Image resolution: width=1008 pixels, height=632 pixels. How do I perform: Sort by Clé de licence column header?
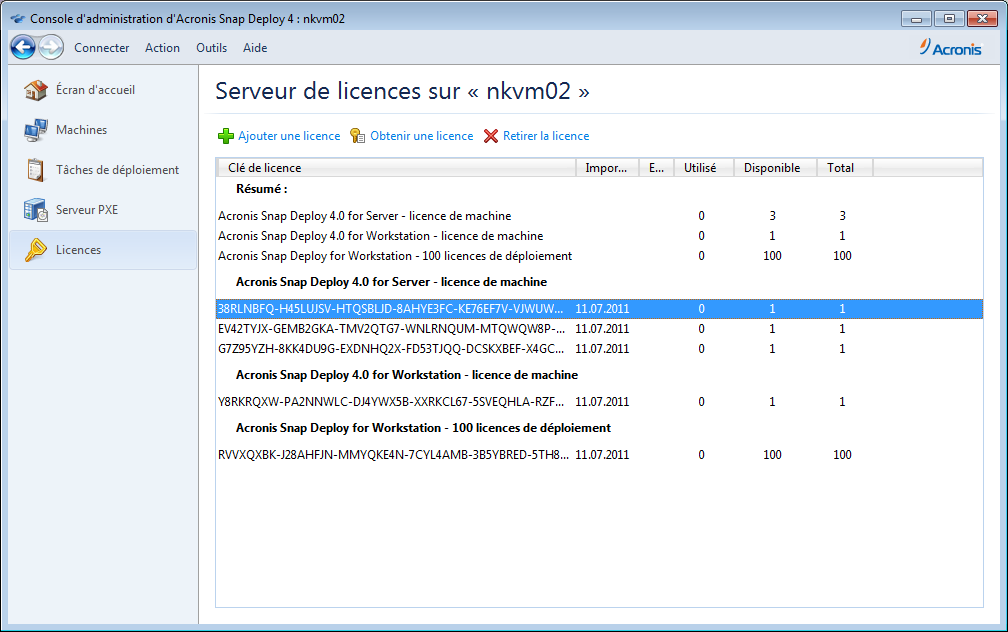coord(395,168)
